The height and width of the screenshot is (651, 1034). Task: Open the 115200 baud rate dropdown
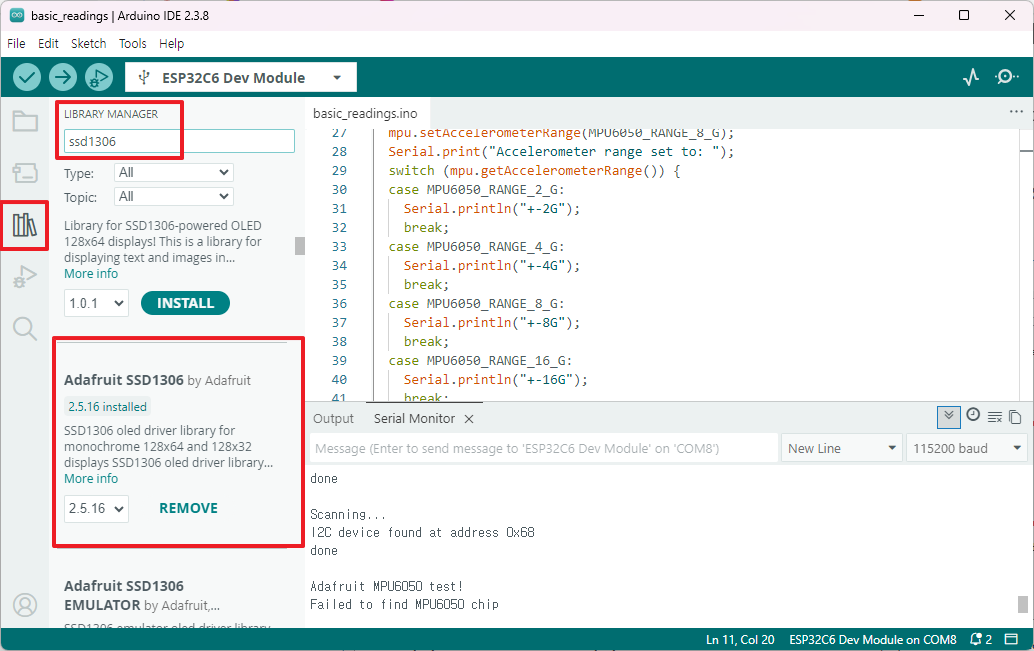click(967, 449)
